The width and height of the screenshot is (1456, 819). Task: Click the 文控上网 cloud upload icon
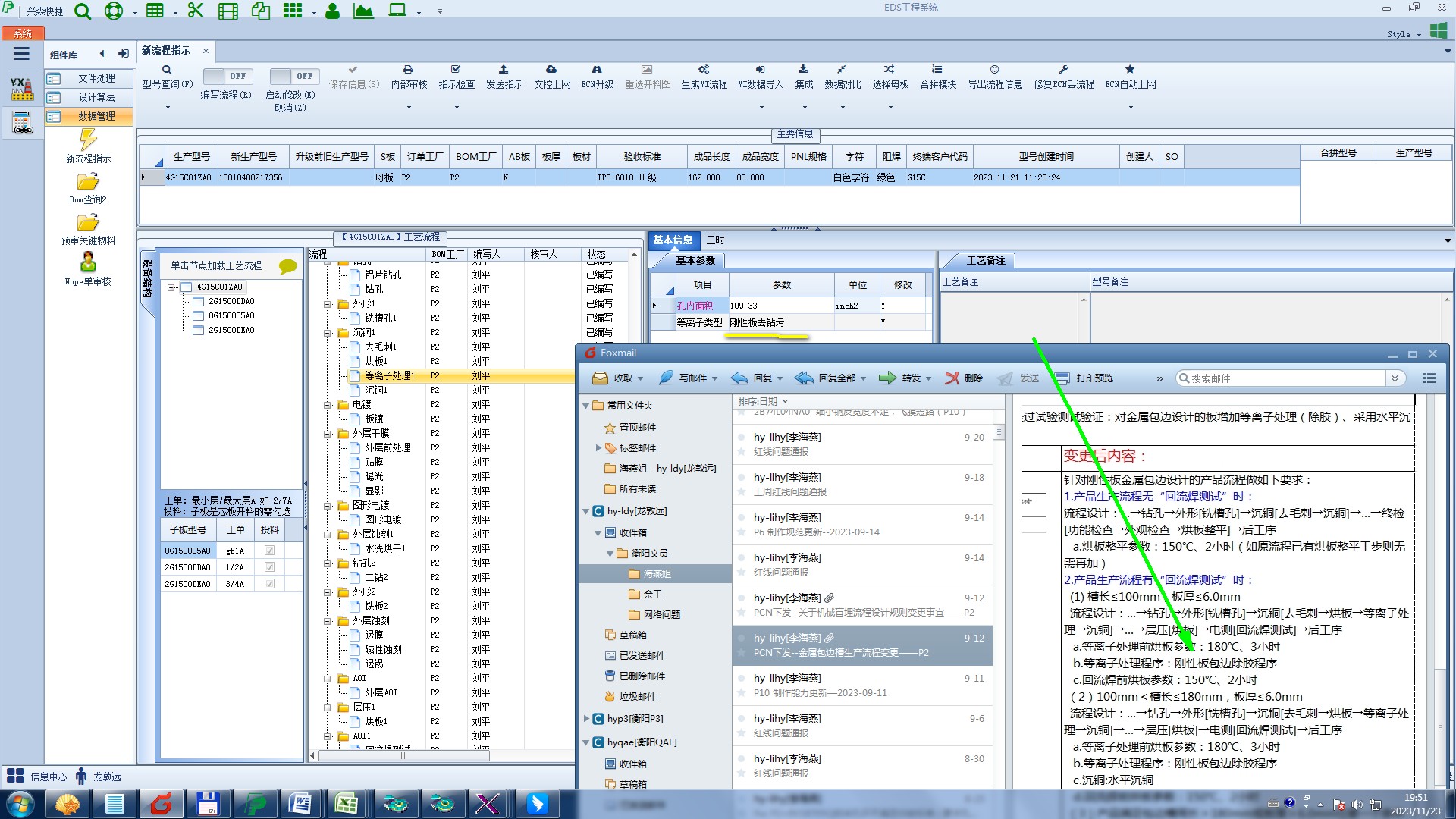551,70
